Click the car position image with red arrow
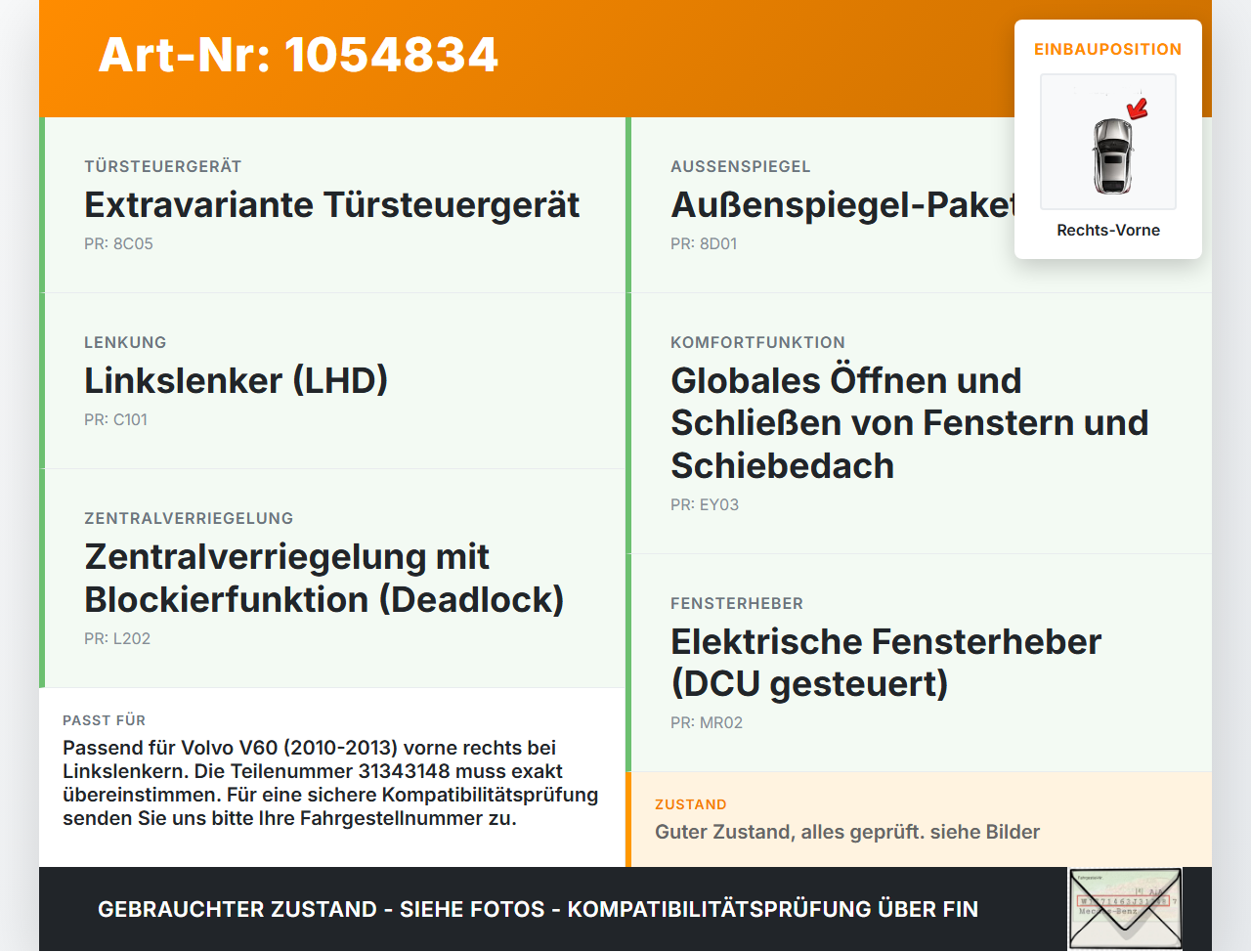 tap(1108, 142)
